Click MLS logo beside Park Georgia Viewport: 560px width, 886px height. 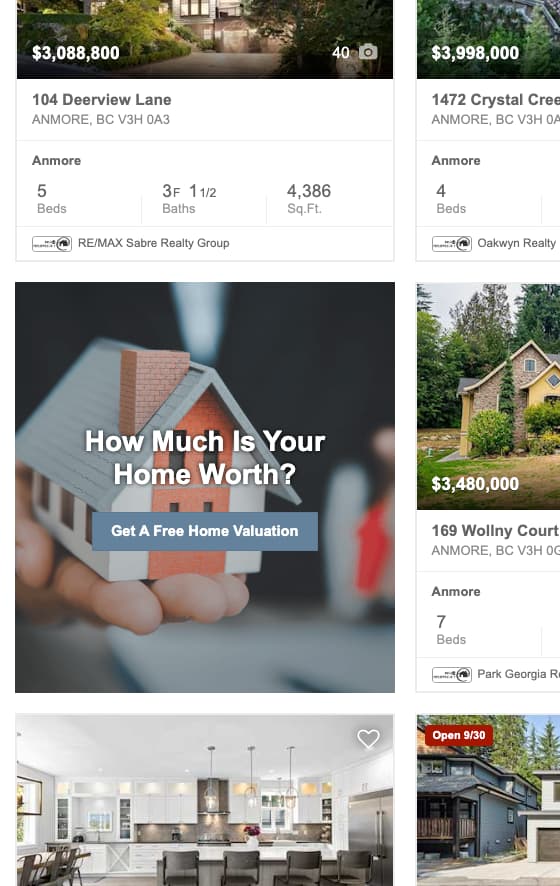[452, 675]
